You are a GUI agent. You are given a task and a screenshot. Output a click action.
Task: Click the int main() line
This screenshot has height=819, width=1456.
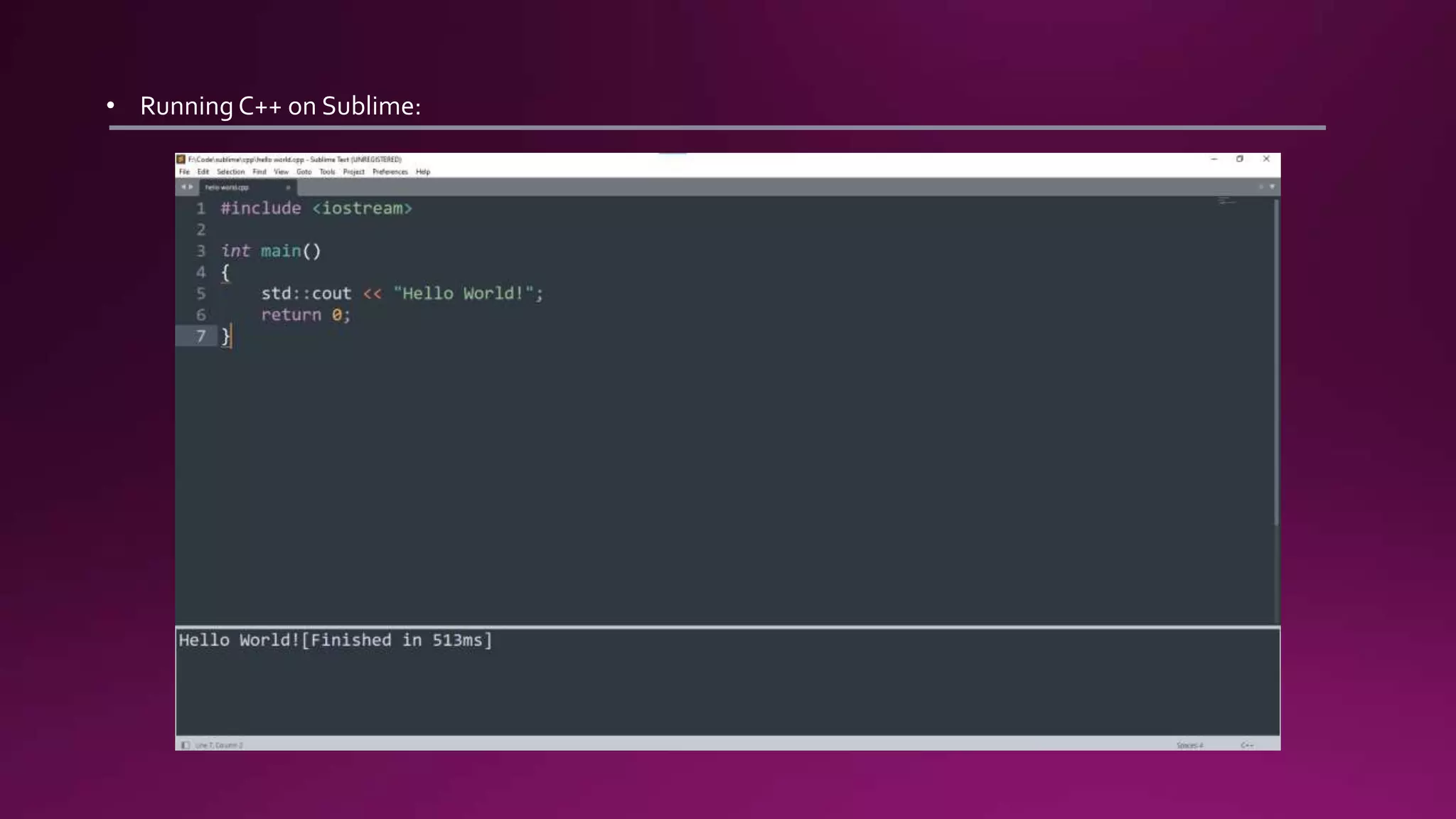(x=271, y=251)
